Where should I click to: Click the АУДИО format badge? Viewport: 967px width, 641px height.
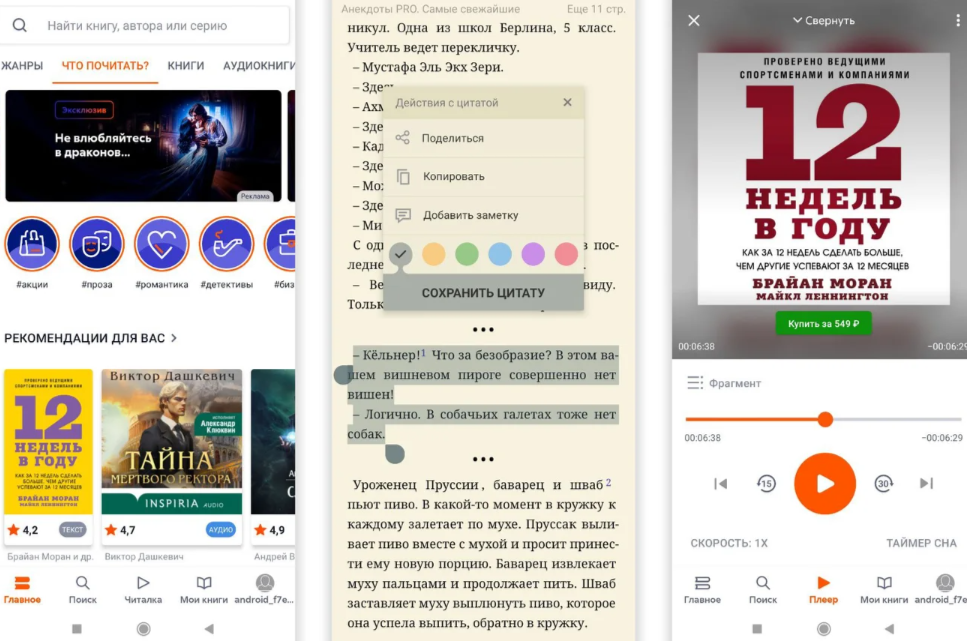click(220, 529)
